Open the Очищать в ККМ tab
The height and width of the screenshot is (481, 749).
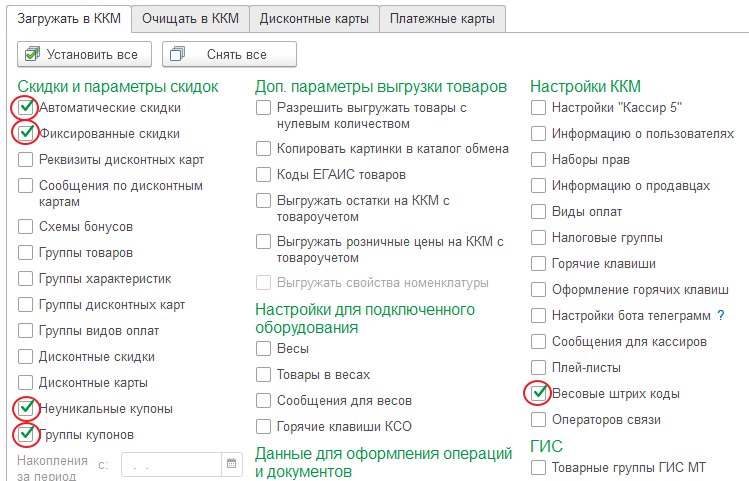(x=190, y=19)
